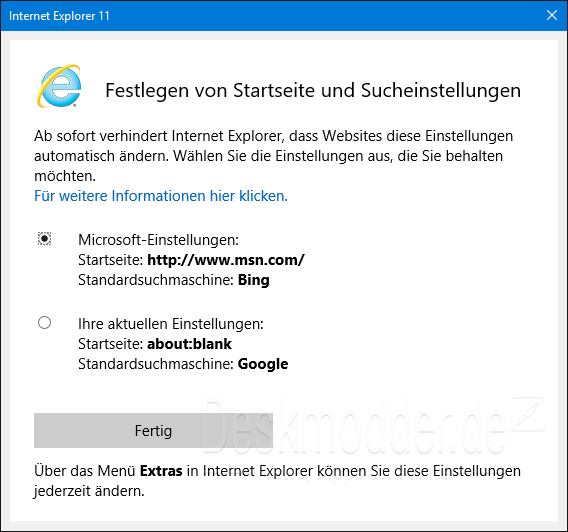Click the Internet Explorer logo icon
This screenshot has height=532, width=568.
[x=59, y=86]
